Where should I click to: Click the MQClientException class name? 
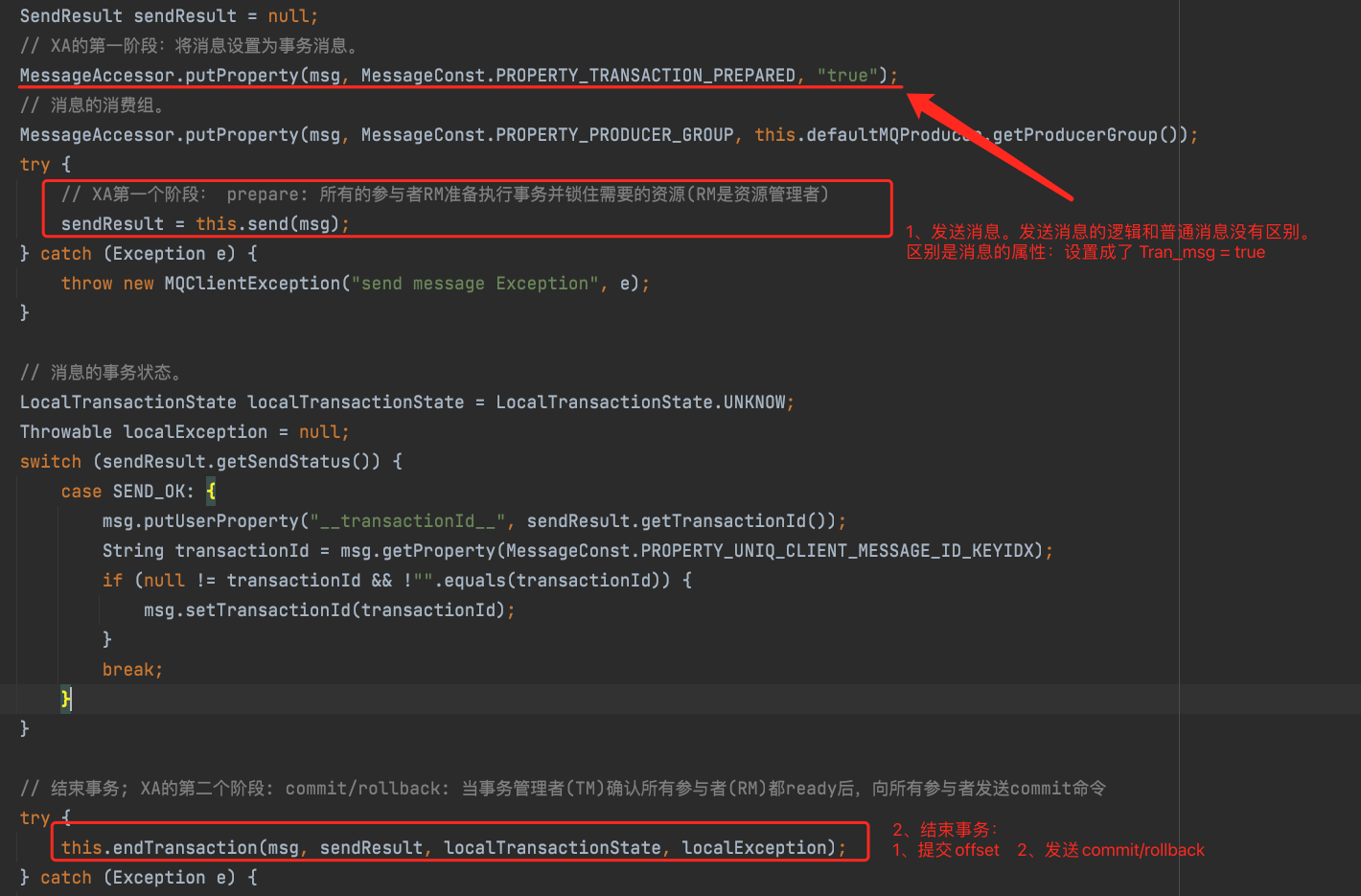(251, 284)
